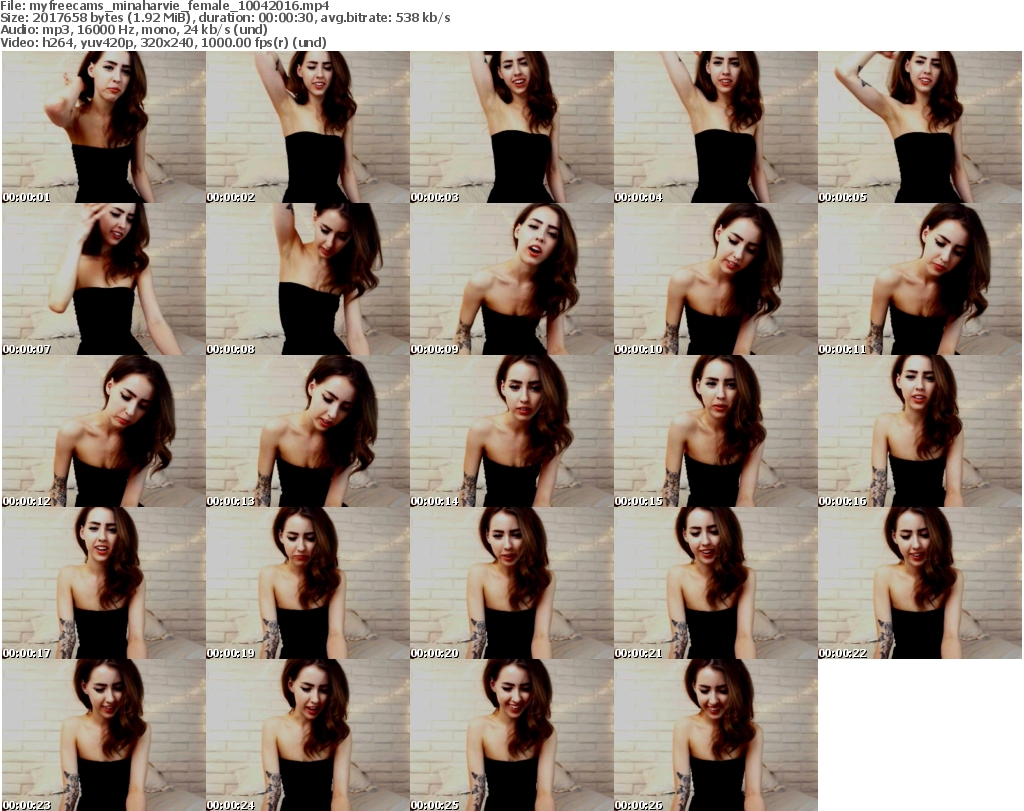Click the thumbnail frame stamped 00:00:26
This screenshot has height=811, width=1024.
pos(715,735)
